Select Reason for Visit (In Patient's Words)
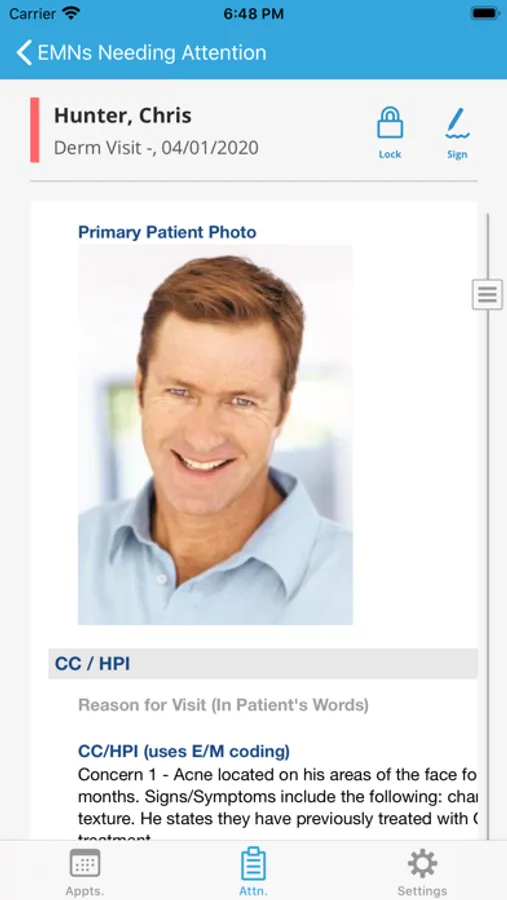 [x=223, y=705]
